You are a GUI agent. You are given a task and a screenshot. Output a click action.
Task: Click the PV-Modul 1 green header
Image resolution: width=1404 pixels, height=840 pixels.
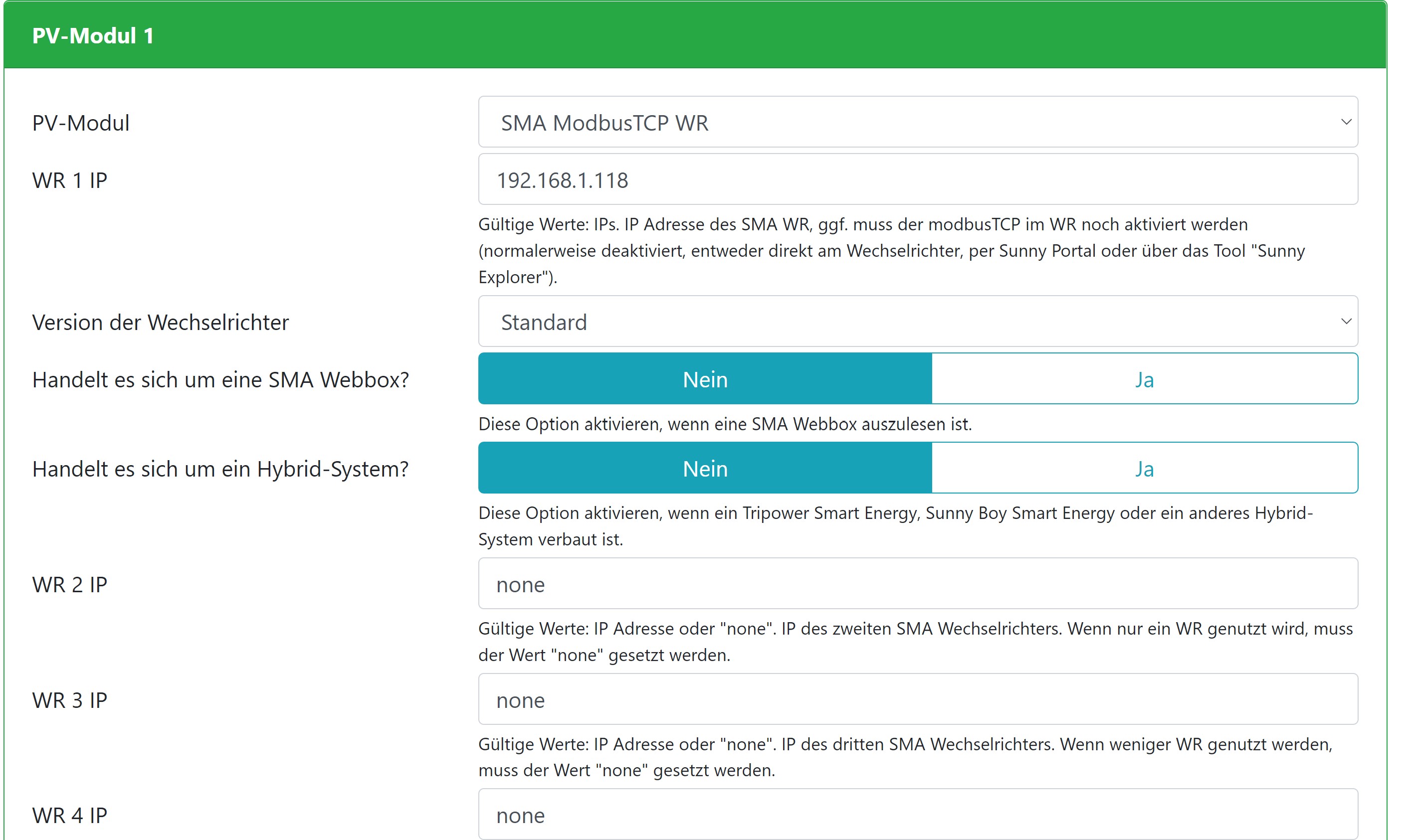695,35
